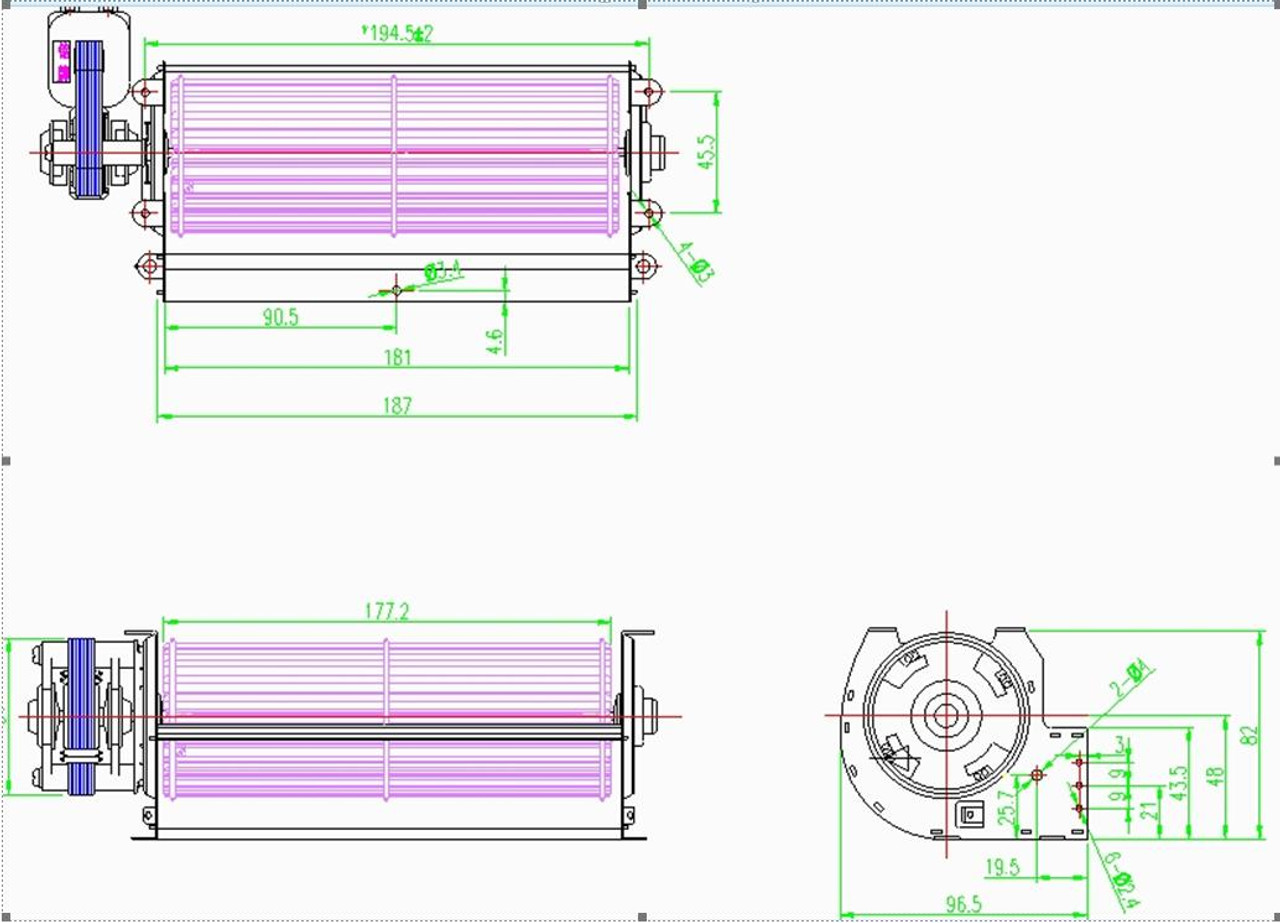The height and width of the screenshot is (923, 1280).
Task: Select the 194.5±2 overall length dimension
Action: click(397, 33)
